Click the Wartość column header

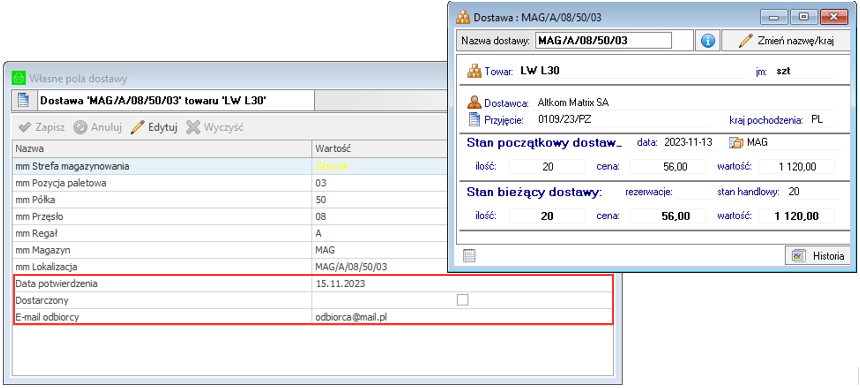click(x=380, y=148)
